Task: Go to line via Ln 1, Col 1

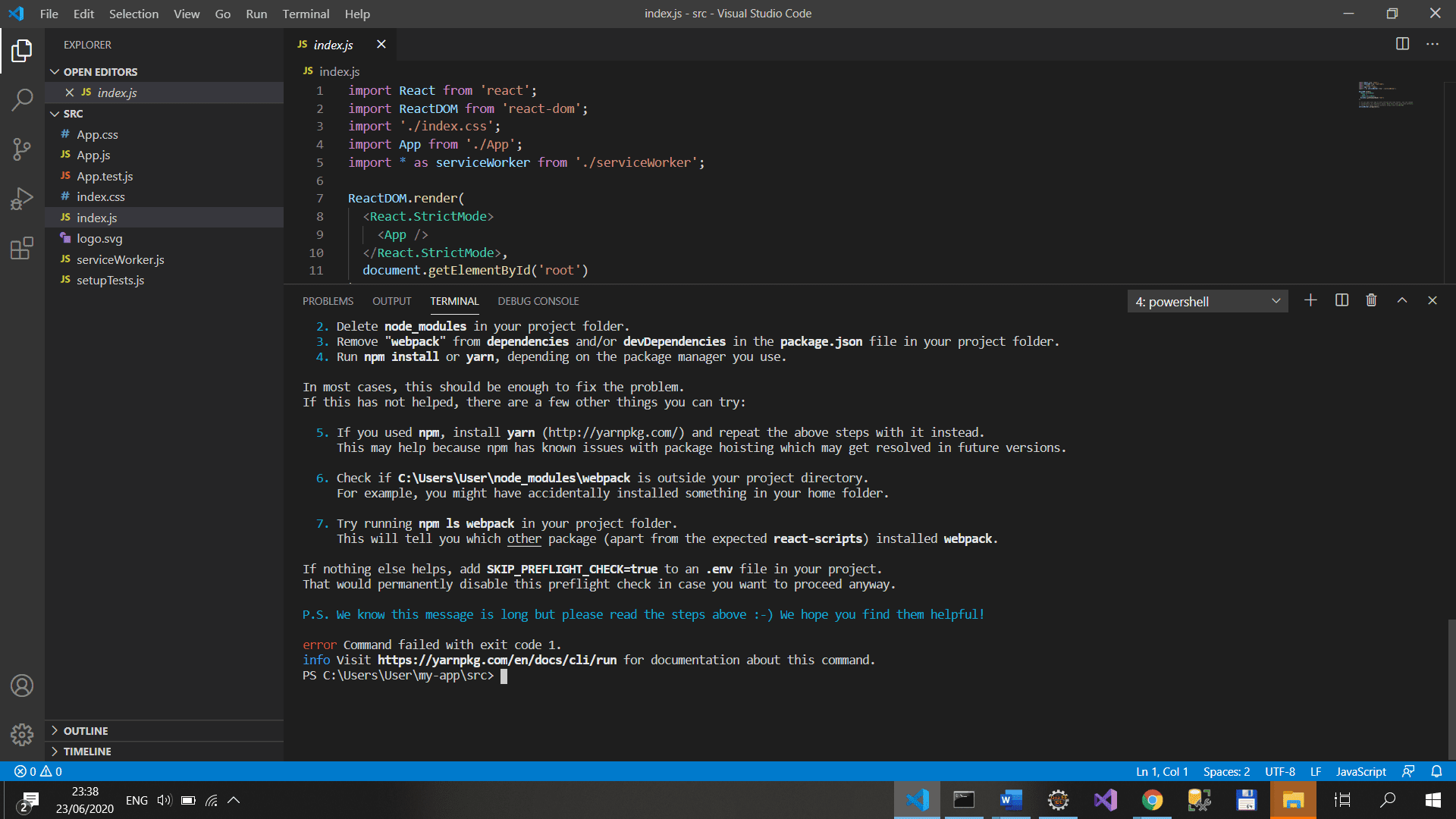Action: coord(1162,771)
